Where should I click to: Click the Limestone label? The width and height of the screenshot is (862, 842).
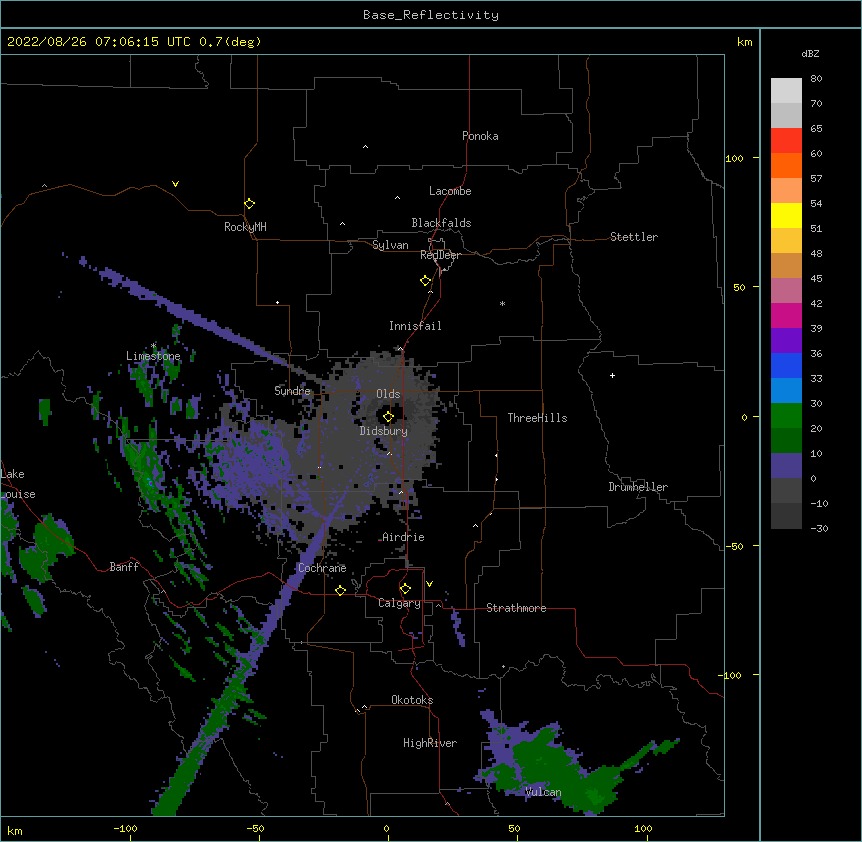[x=153, y=356]
